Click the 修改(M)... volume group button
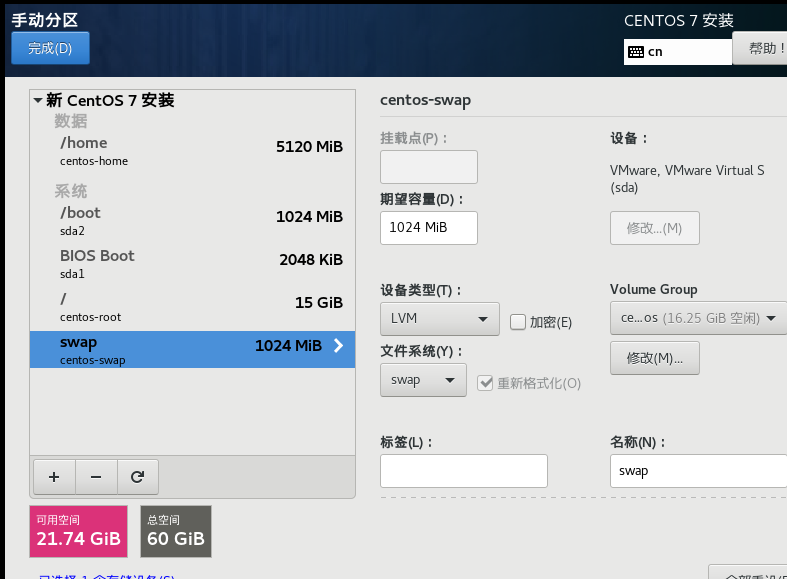The height and width of the screenshot is (579, 787). pyautogui.click(x=654, y=358)
